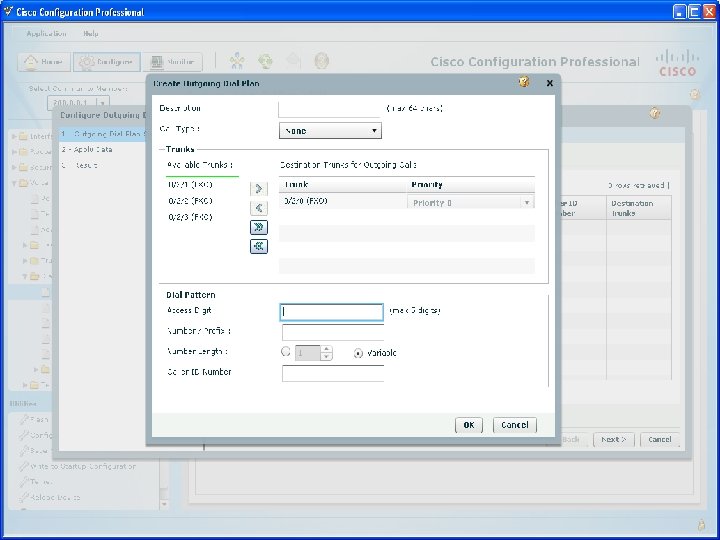720x540 pixels.
Task: Click the Description input field
Action: 330,109
